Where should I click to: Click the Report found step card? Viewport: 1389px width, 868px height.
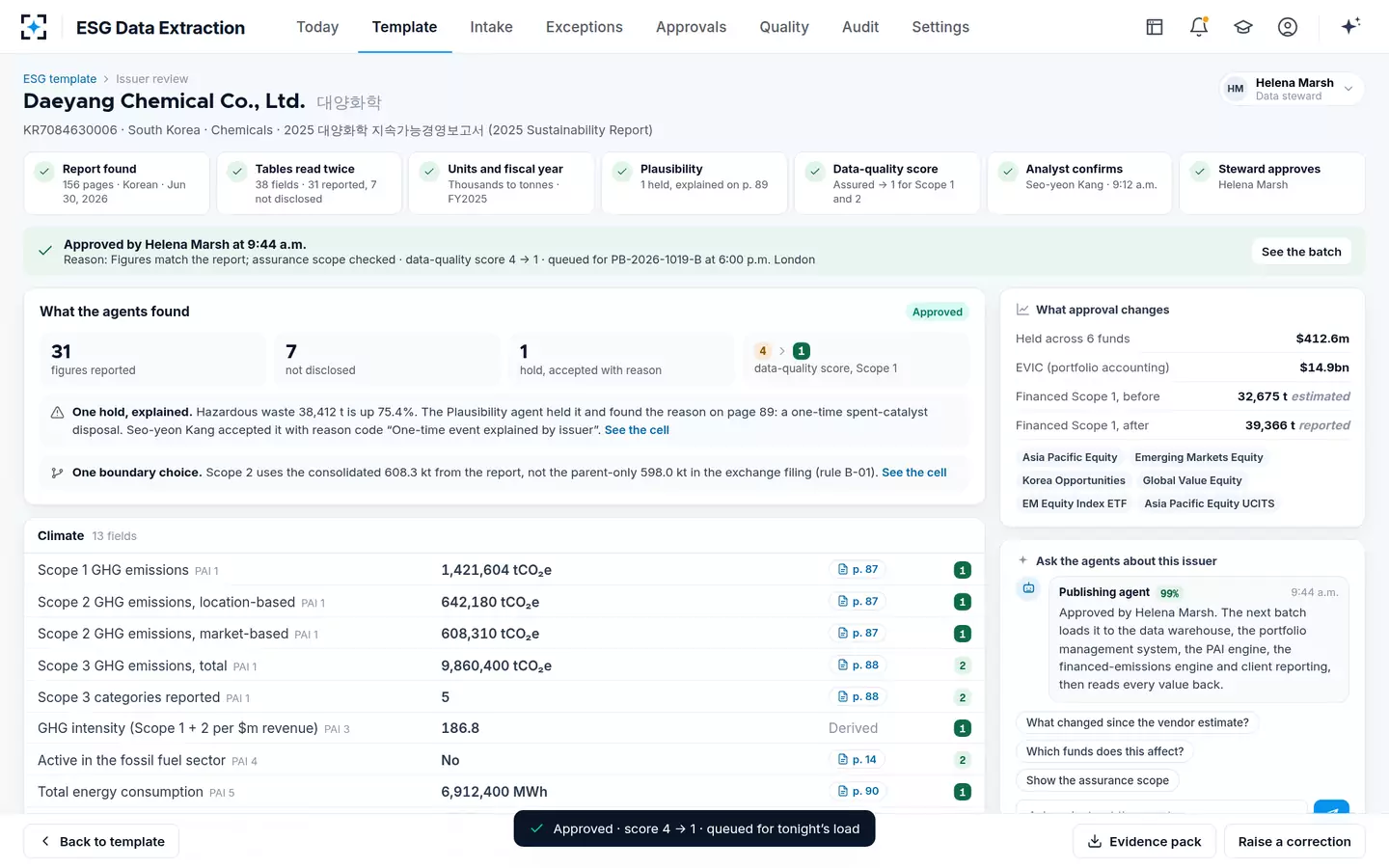point(117,183)
